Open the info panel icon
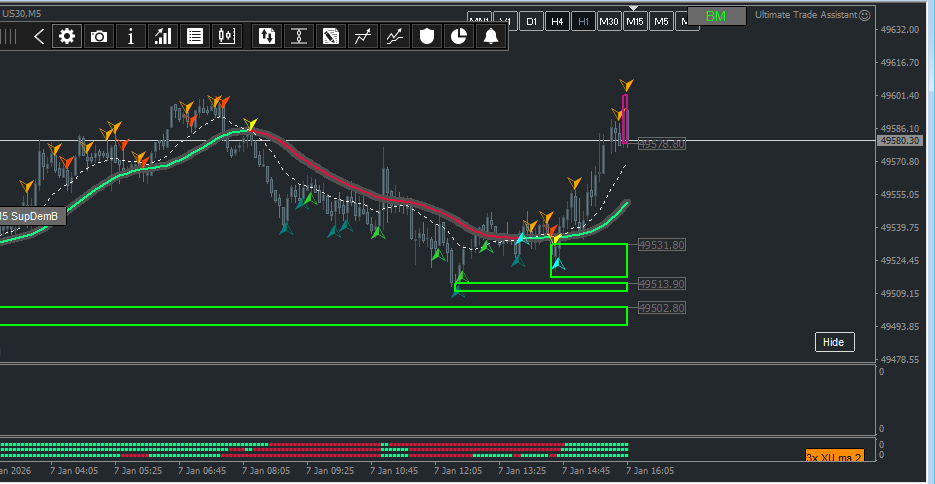Screen dimensions: 935x484 (x=131, y=37)
